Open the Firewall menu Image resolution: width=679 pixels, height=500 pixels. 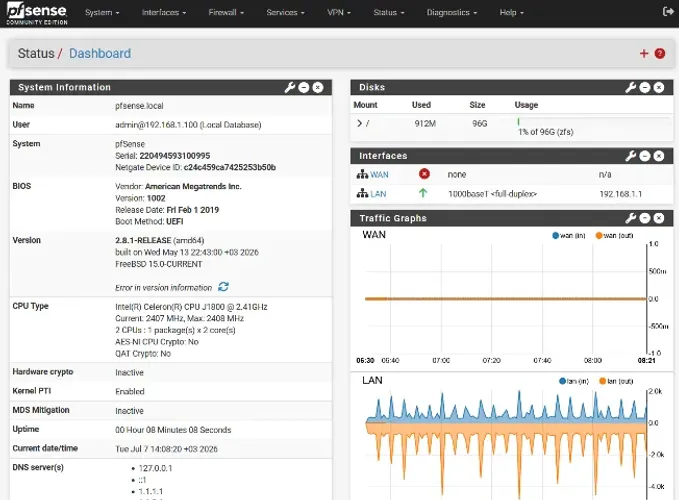(226, 13)
